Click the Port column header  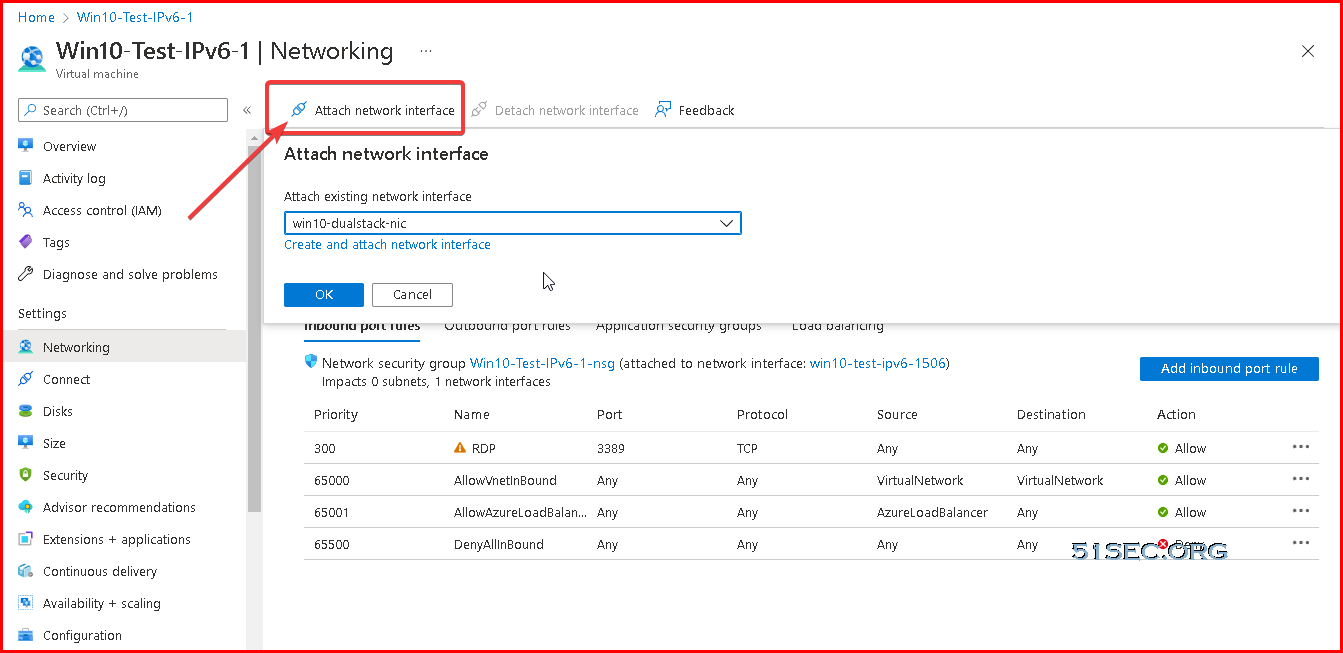pyautogui.click(x=610, y=414)
